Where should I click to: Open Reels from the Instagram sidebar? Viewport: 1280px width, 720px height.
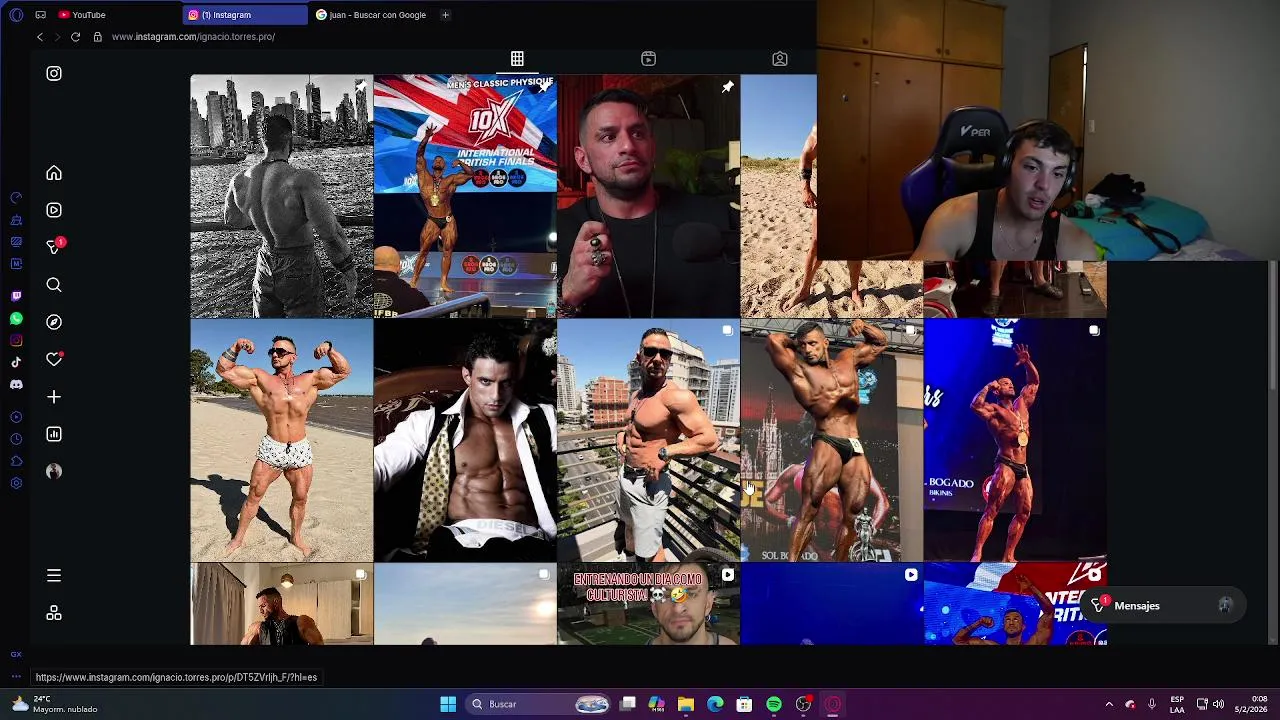point(54,210)
